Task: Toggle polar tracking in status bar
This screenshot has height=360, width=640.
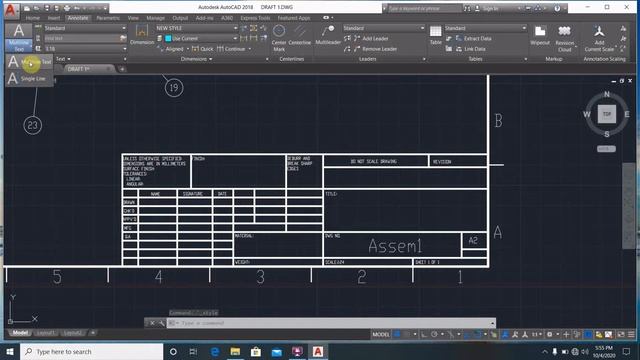Action: coord(434,334)
